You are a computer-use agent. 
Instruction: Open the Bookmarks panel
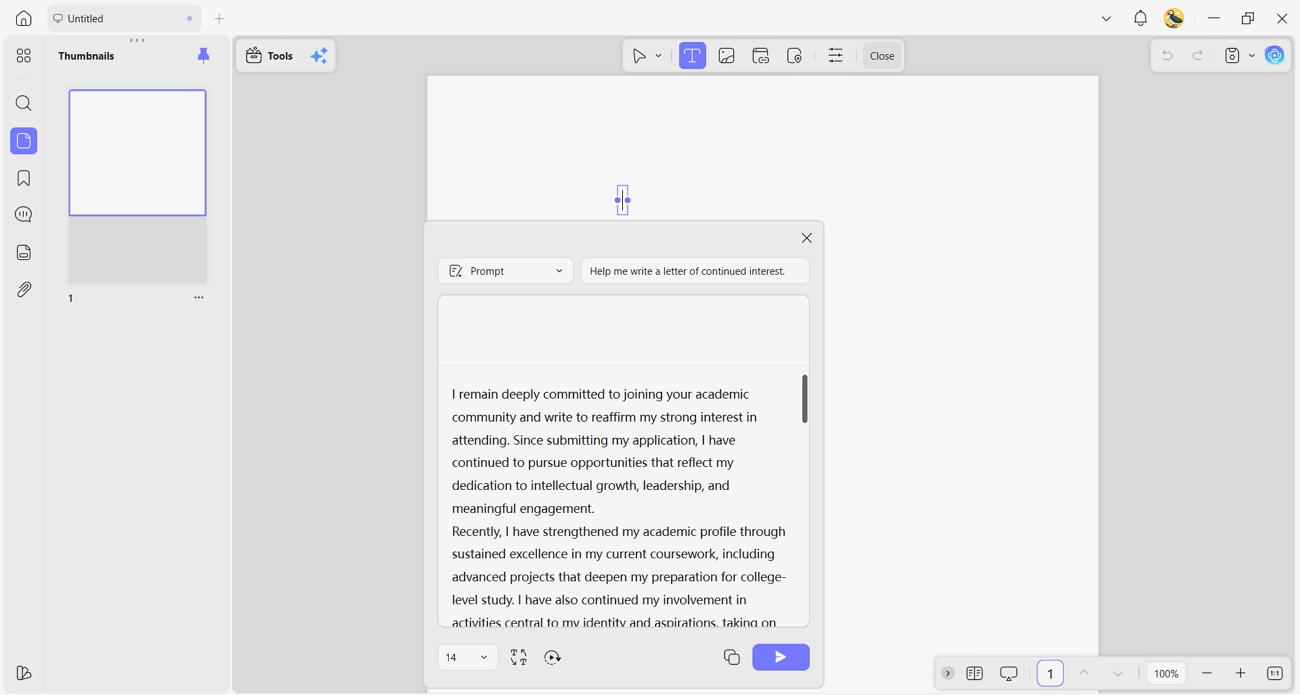(24, 178)
